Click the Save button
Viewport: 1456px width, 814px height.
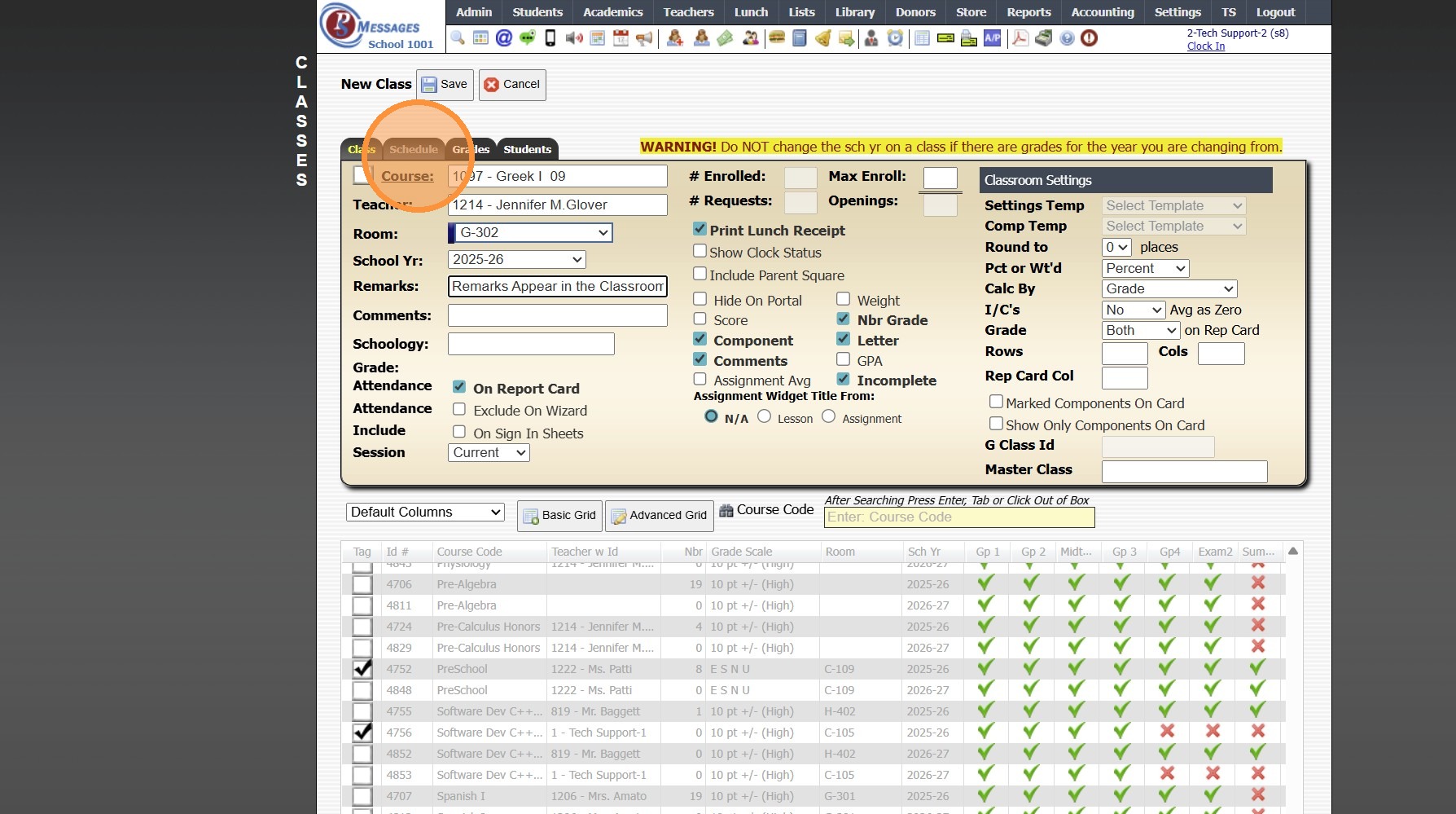click(445, 85)
